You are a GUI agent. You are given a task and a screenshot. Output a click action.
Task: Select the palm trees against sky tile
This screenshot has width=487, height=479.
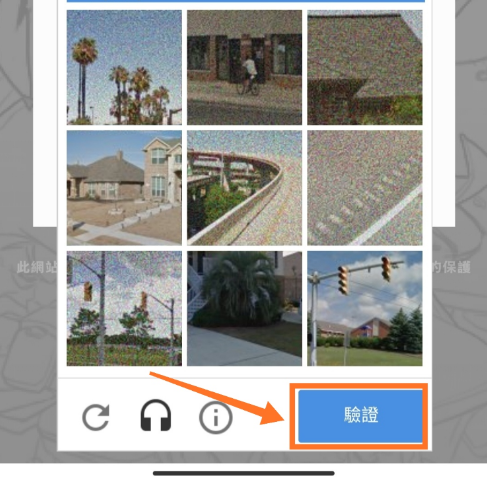124,67
